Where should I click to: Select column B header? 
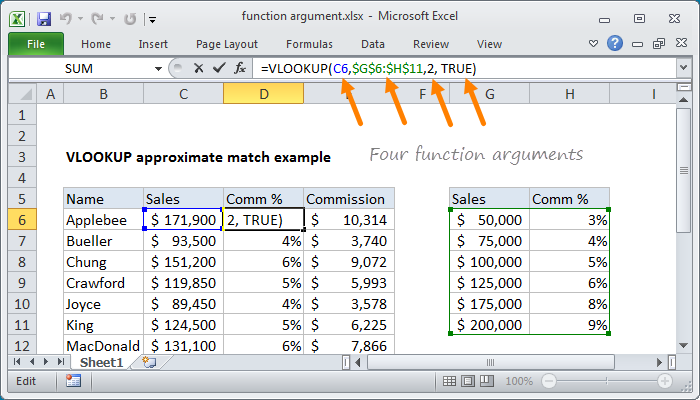[x=103, y=94]
